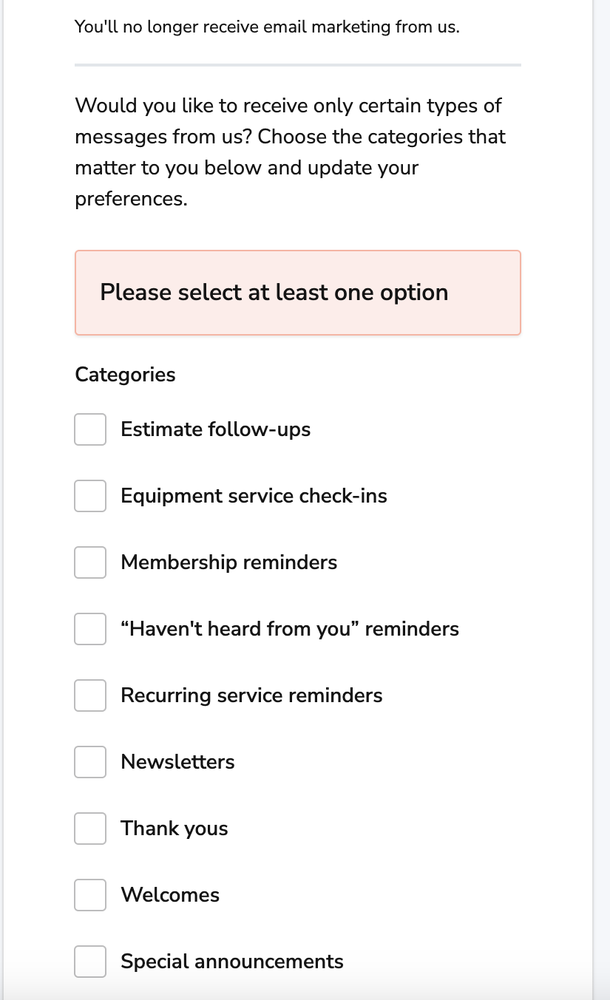Click the "Recurring service reminders" label text

point(251,695)
